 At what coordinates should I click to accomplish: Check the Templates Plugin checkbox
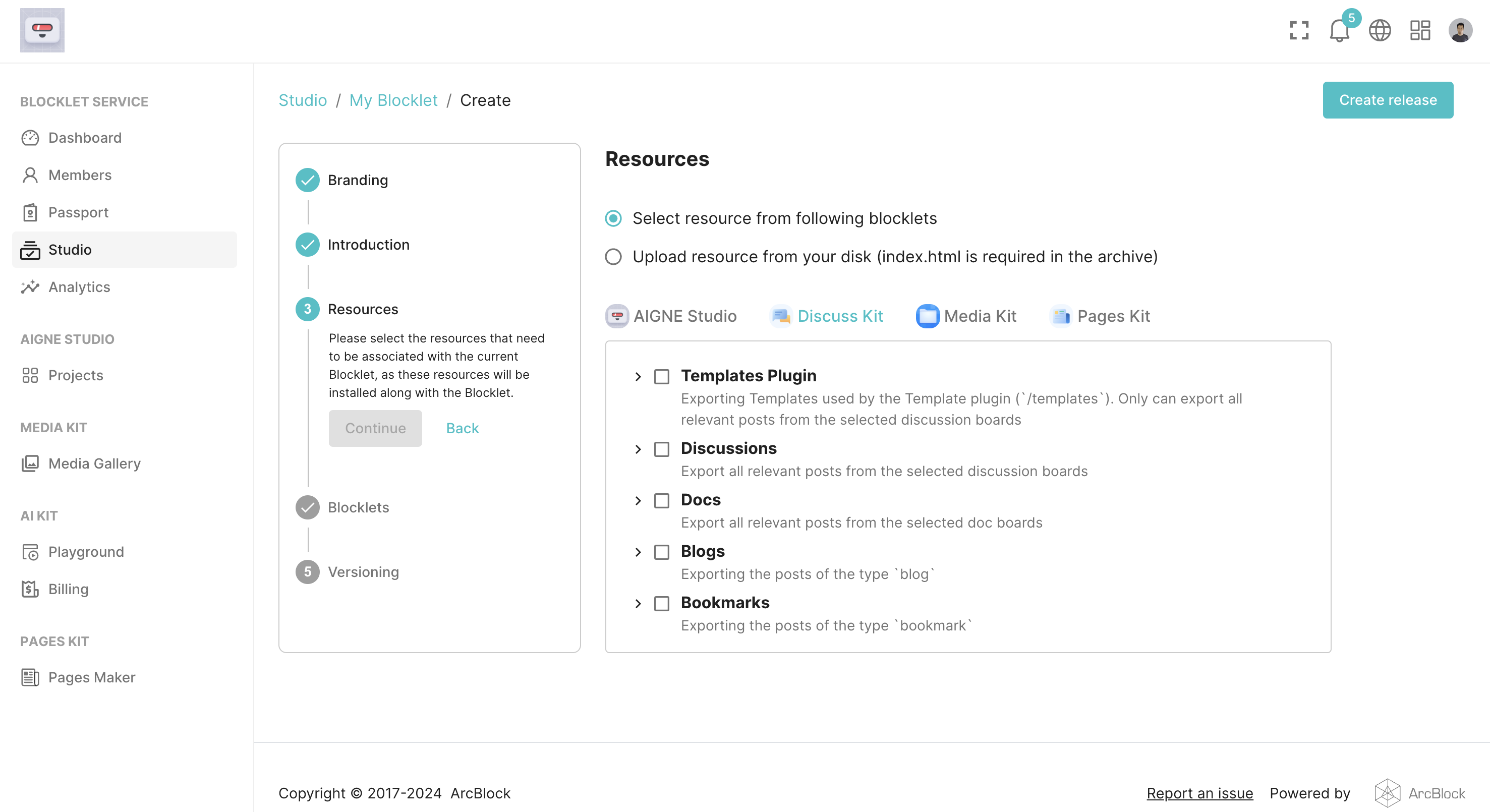[662, 377]
